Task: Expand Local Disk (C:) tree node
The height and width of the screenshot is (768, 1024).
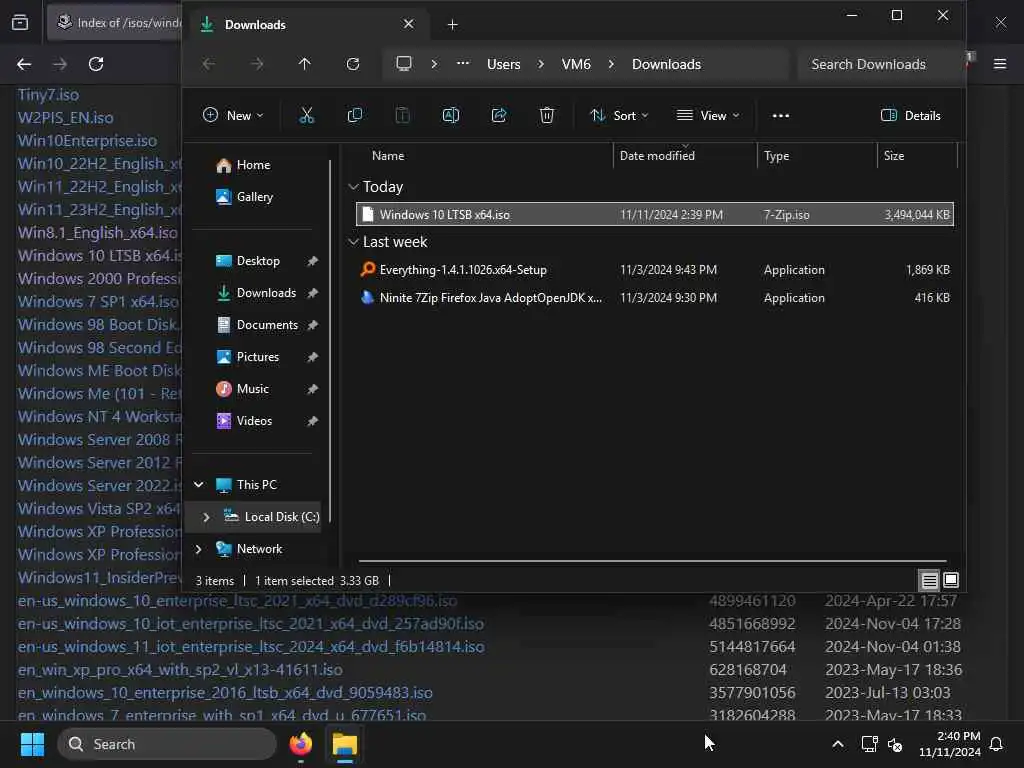Action: point(206,517)
